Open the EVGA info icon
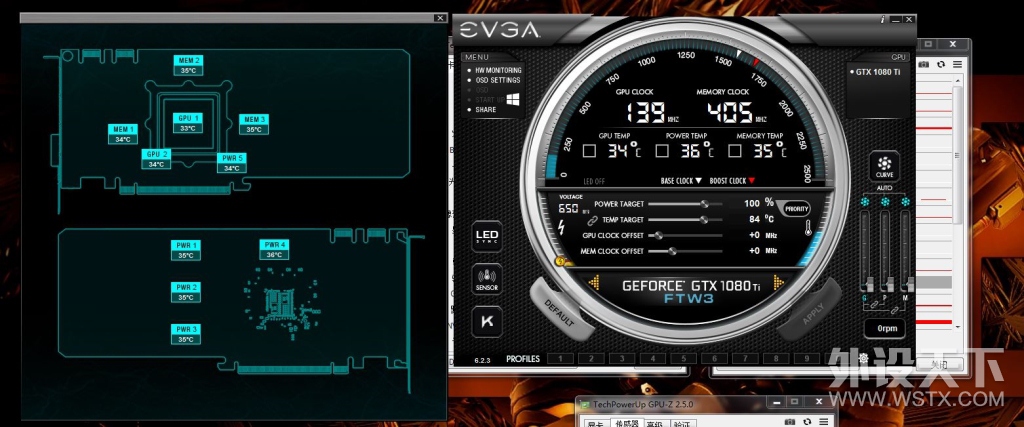The image size is (1024, 427). click(x=883, y=20)
